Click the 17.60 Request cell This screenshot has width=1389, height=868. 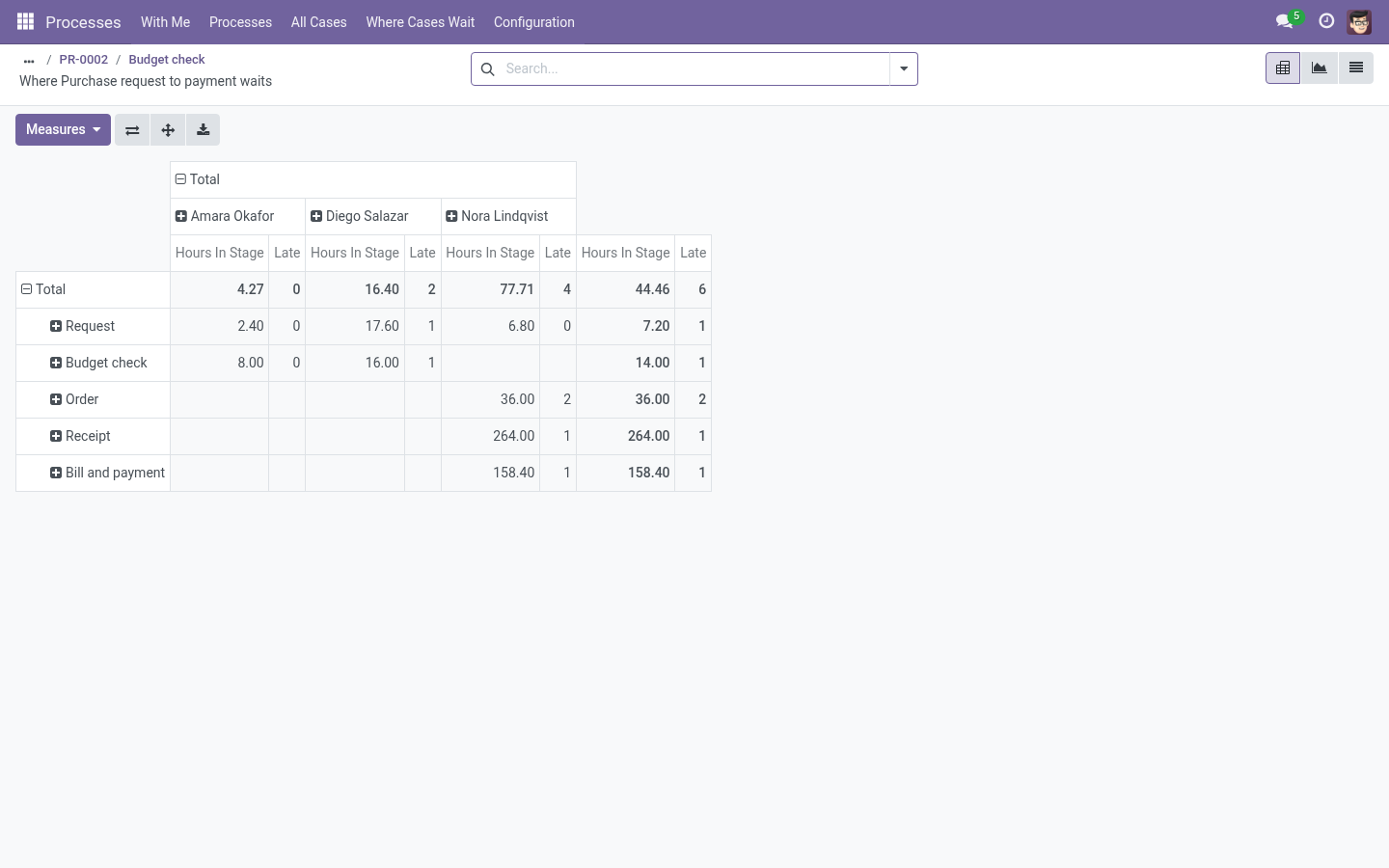[355, 326]
